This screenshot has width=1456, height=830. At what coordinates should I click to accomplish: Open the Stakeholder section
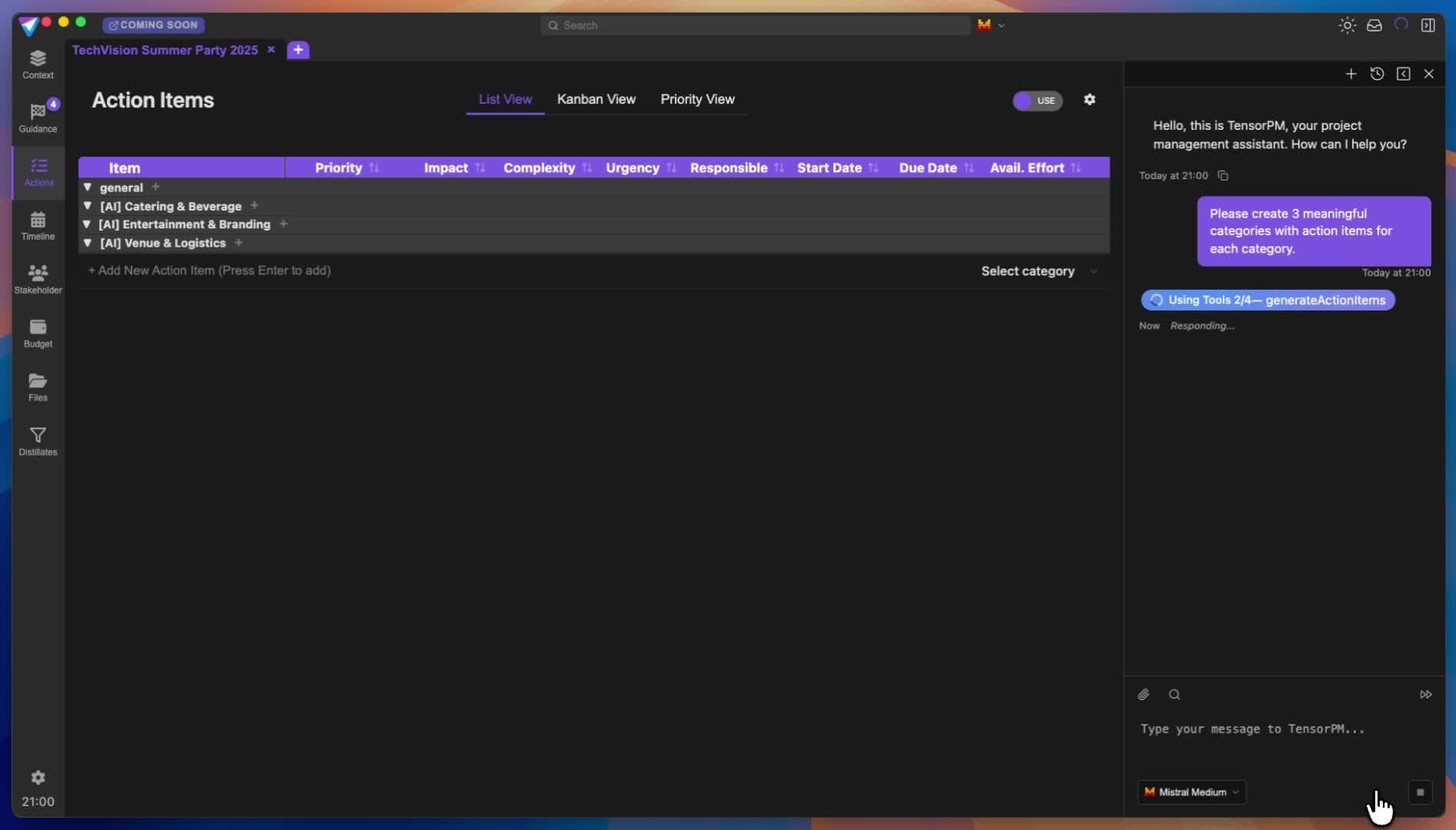38,279
